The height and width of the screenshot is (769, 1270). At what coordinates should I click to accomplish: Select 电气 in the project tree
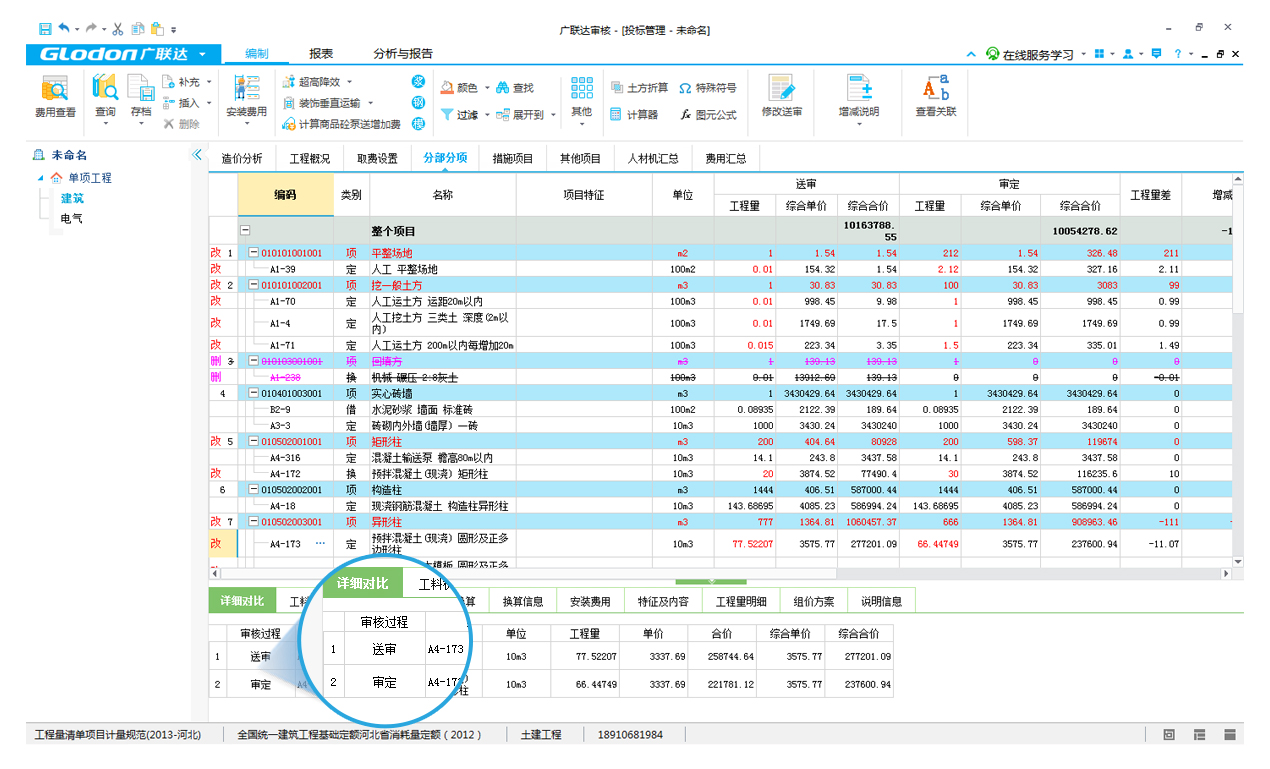(72, 218)
